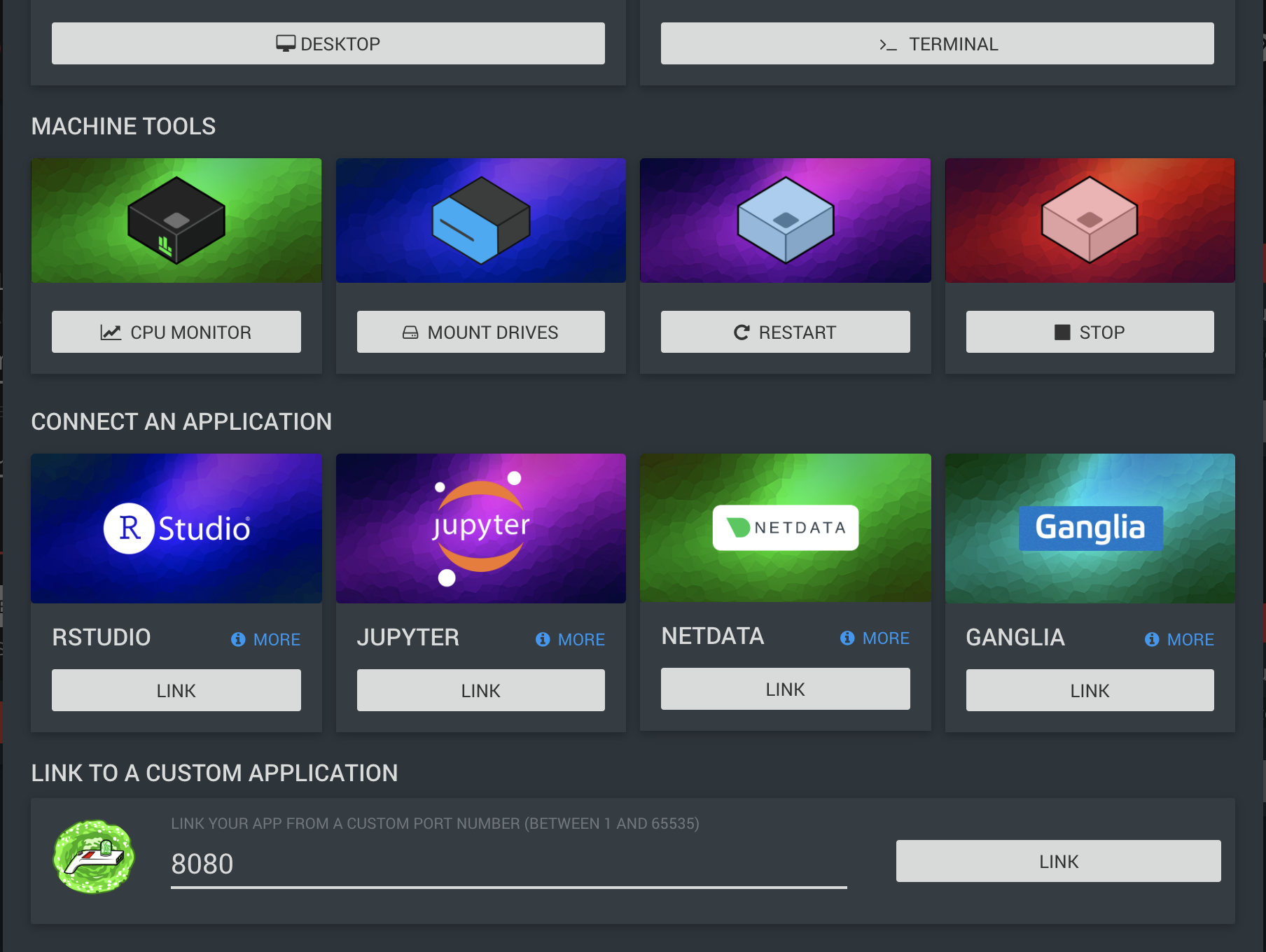Click the CPU Monitor button

[x=176, y=332]
